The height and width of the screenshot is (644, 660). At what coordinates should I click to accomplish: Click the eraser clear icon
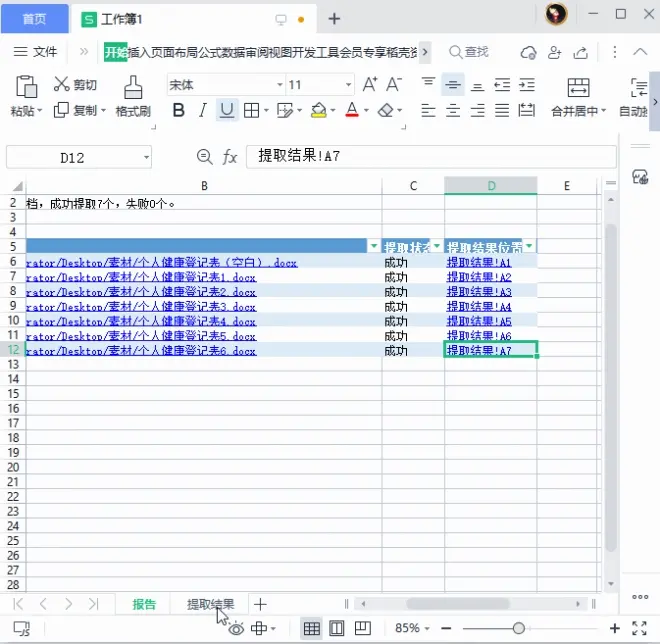[x=386, y=111]
